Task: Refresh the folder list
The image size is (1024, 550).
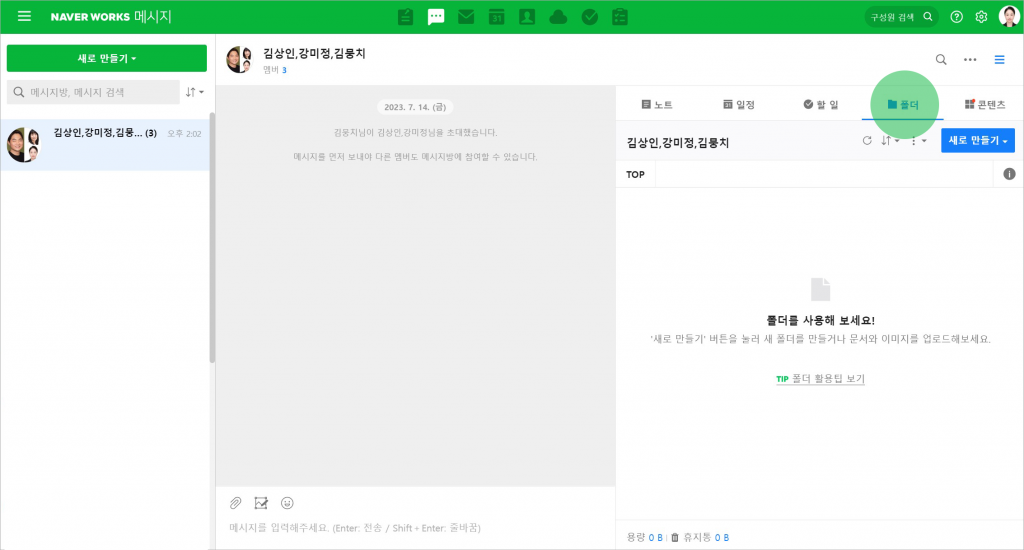Action: 867,140
